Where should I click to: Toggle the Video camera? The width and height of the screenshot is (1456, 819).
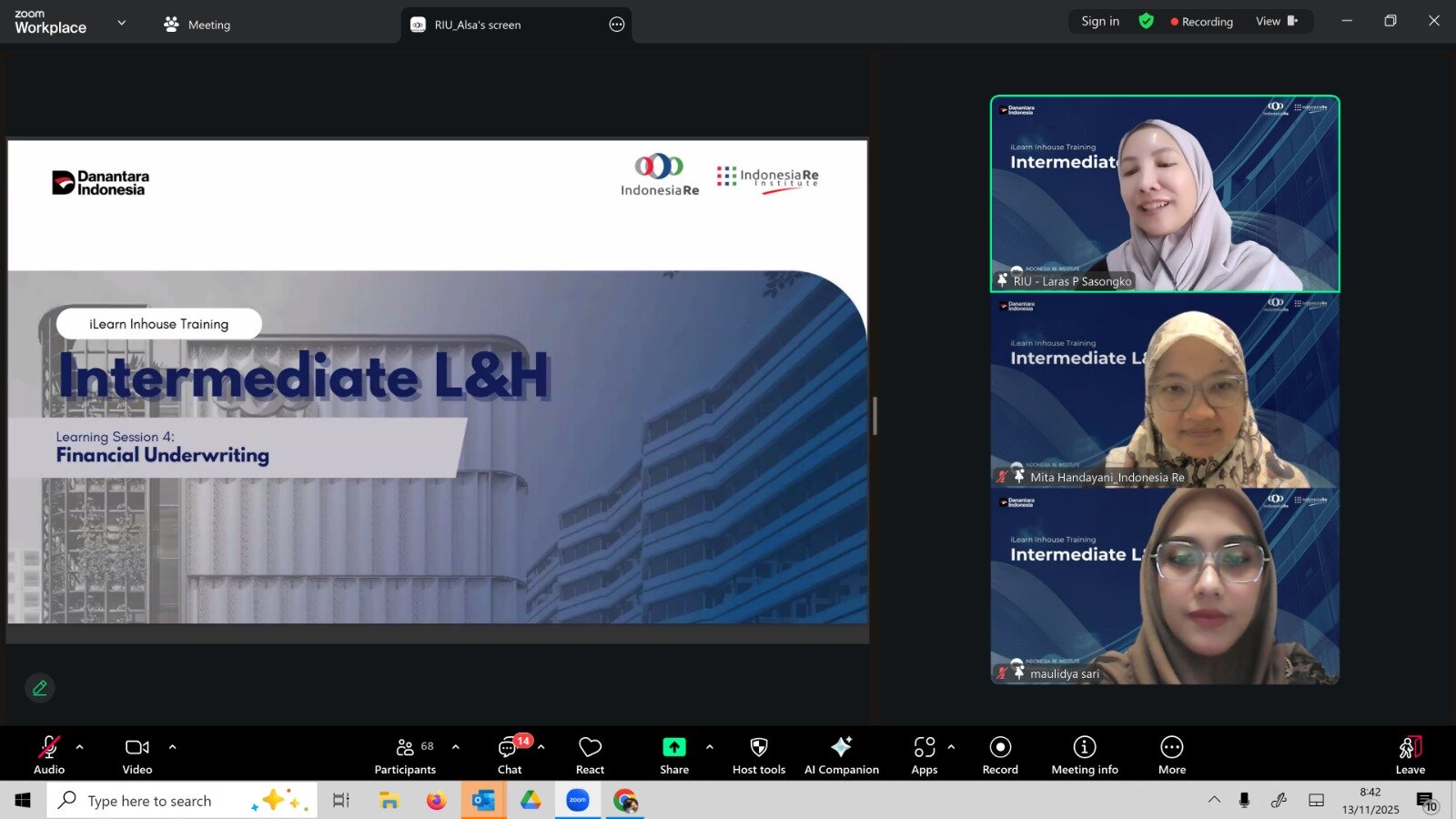pos(137,754)
